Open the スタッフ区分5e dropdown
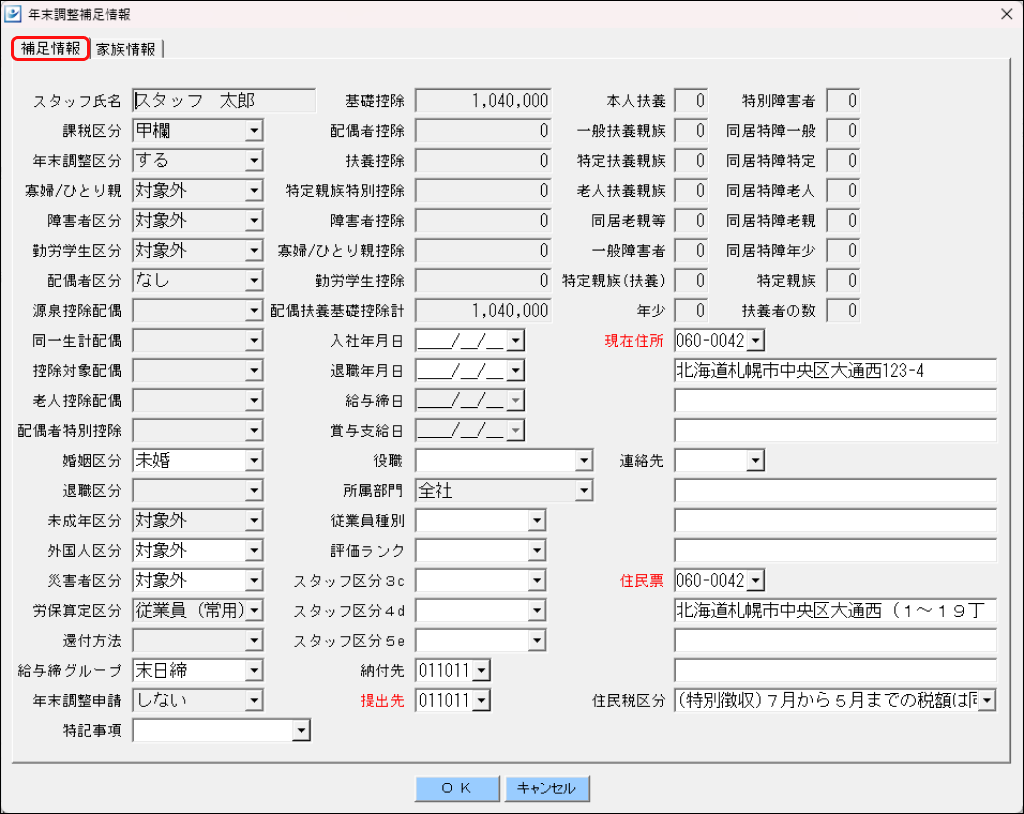The image size is (1024, 814). [x=536, y=641]
